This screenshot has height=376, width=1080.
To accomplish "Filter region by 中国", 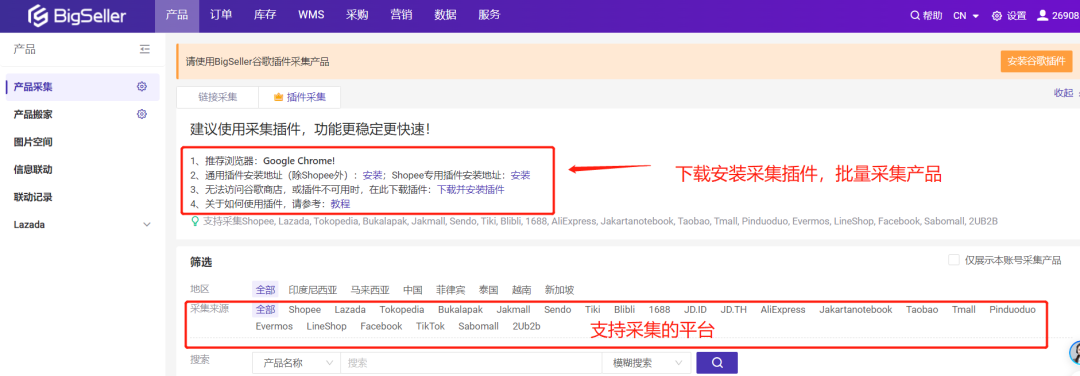I will (x=413, y=290).
